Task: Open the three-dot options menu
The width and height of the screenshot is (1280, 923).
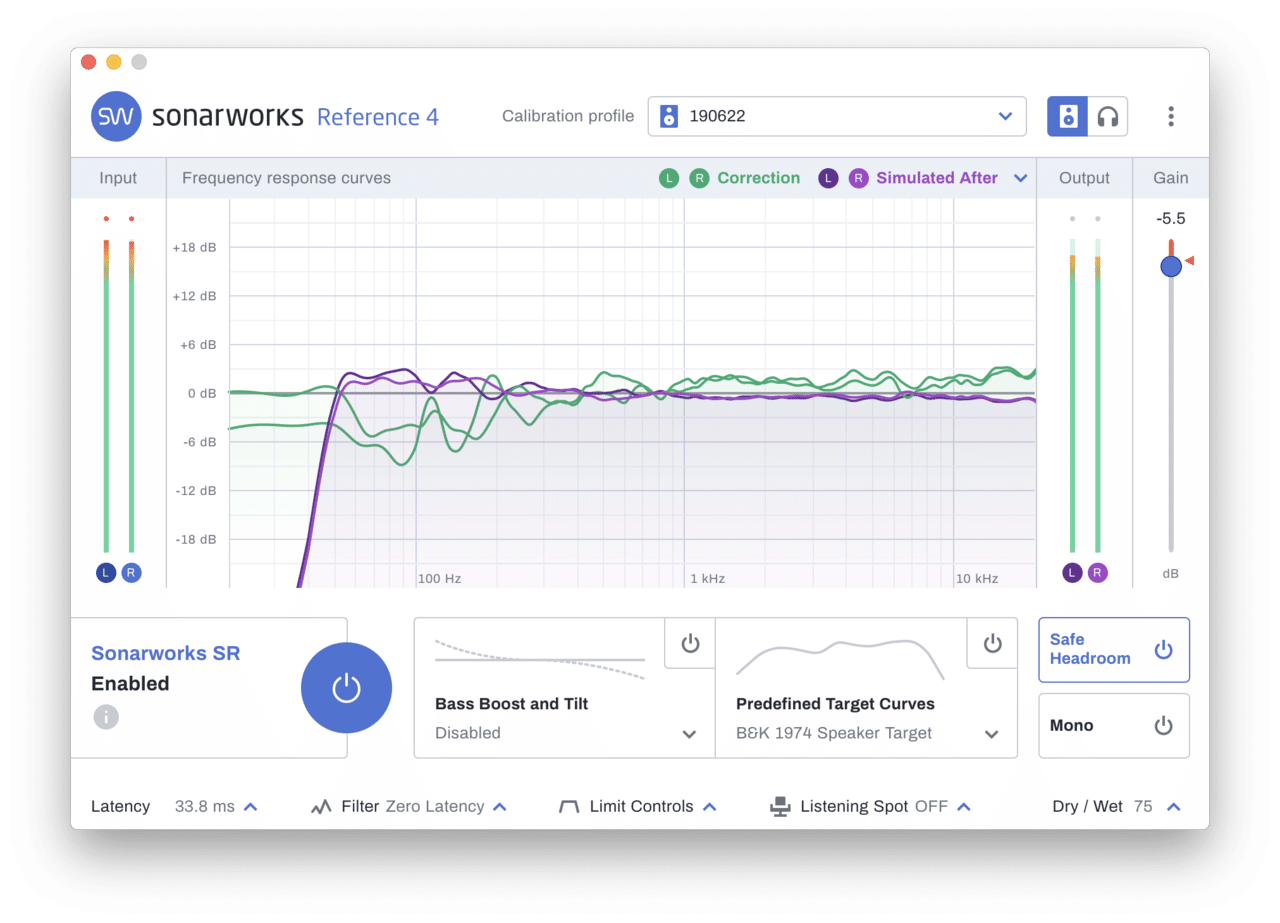Action: click(x=1170, y=116)
